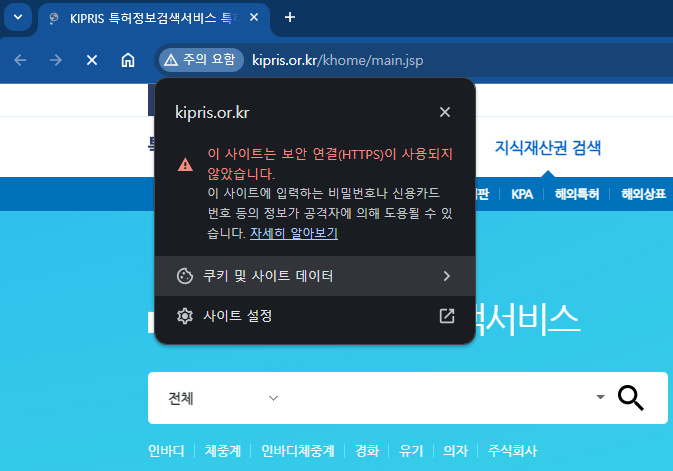Image resolution: width=673 pixels, height=471 pixels.
Task: Open 사이트 설정 from the popup
Action: click(315, 316)
